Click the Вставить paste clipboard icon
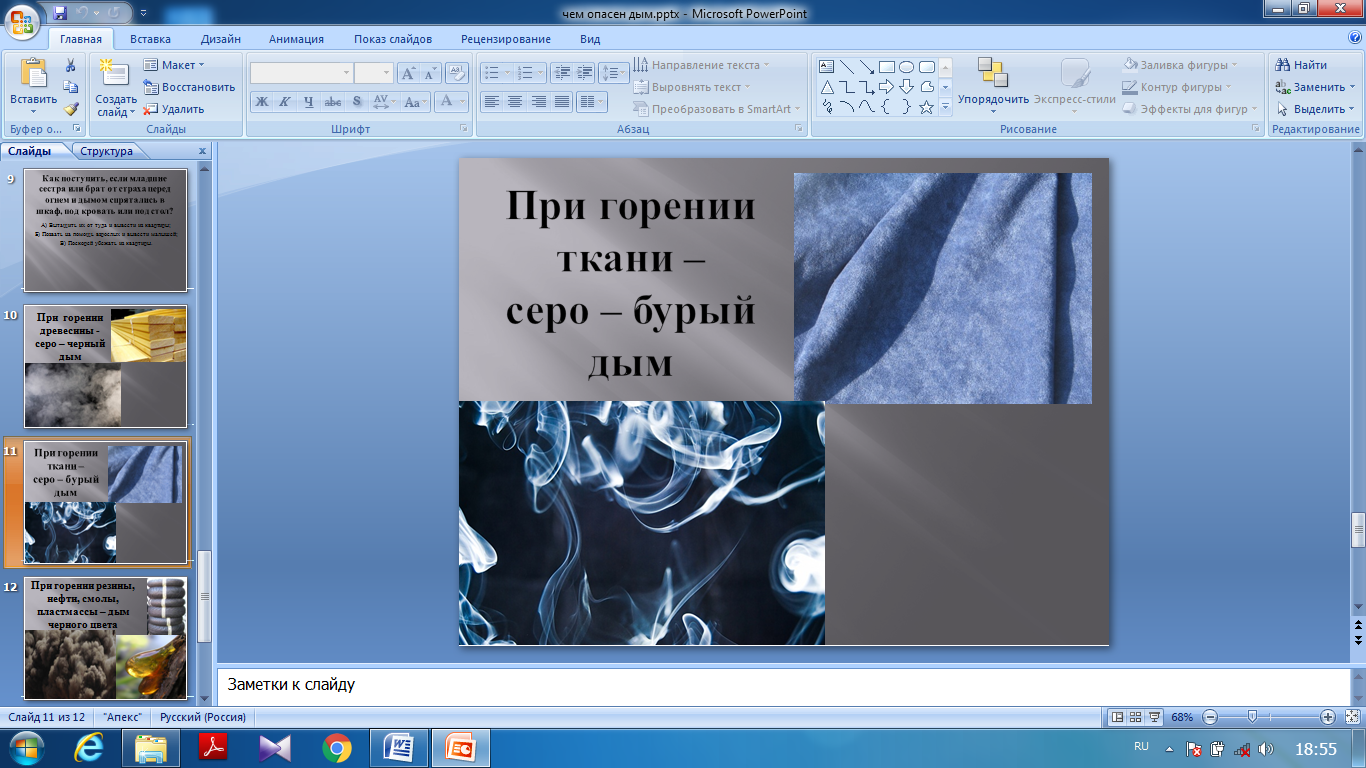1366x768 pixels. [x=33, y=74]
